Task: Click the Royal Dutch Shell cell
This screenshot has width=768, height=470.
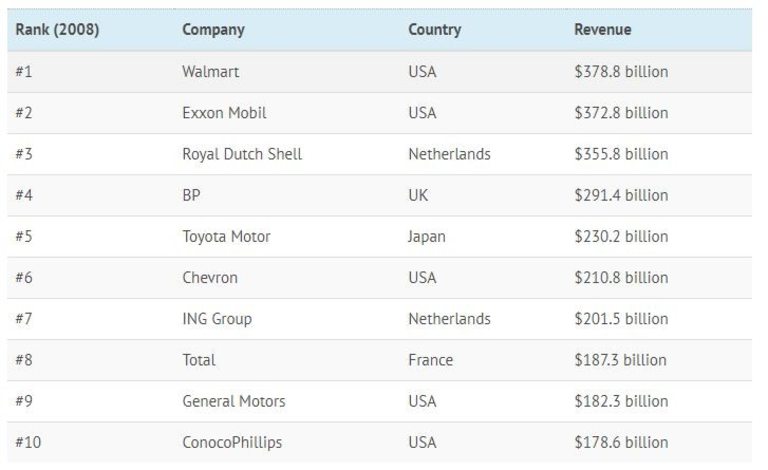Action: (242, 154)
